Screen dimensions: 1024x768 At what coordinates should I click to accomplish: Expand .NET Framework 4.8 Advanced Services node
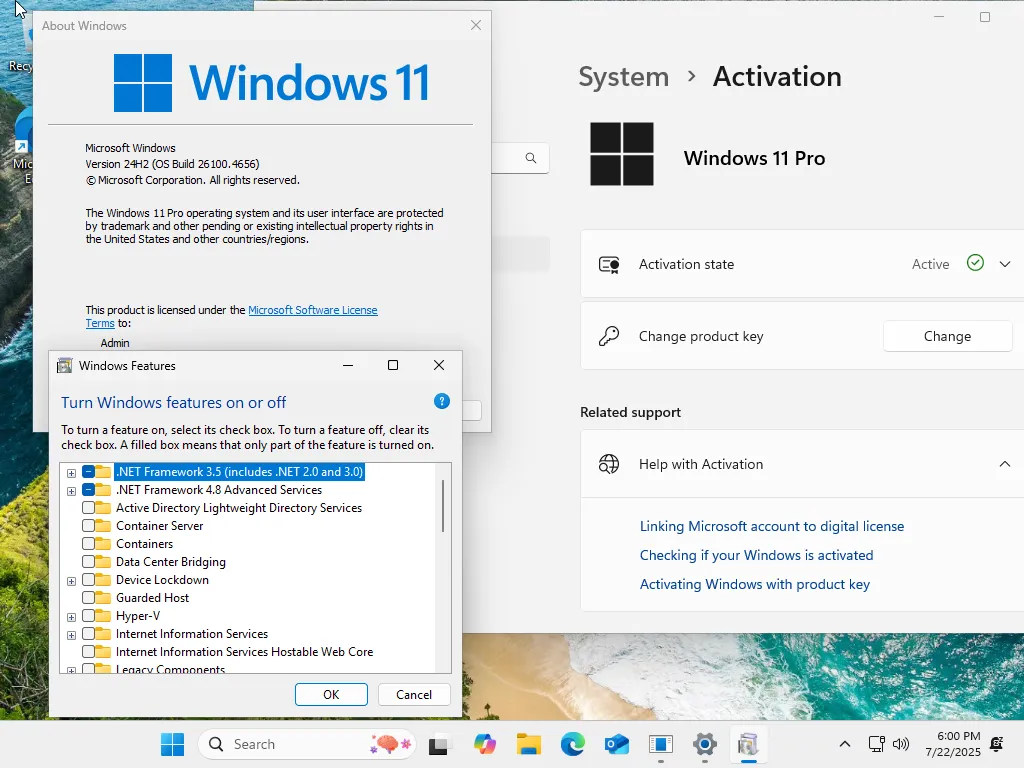pos(71,491)
